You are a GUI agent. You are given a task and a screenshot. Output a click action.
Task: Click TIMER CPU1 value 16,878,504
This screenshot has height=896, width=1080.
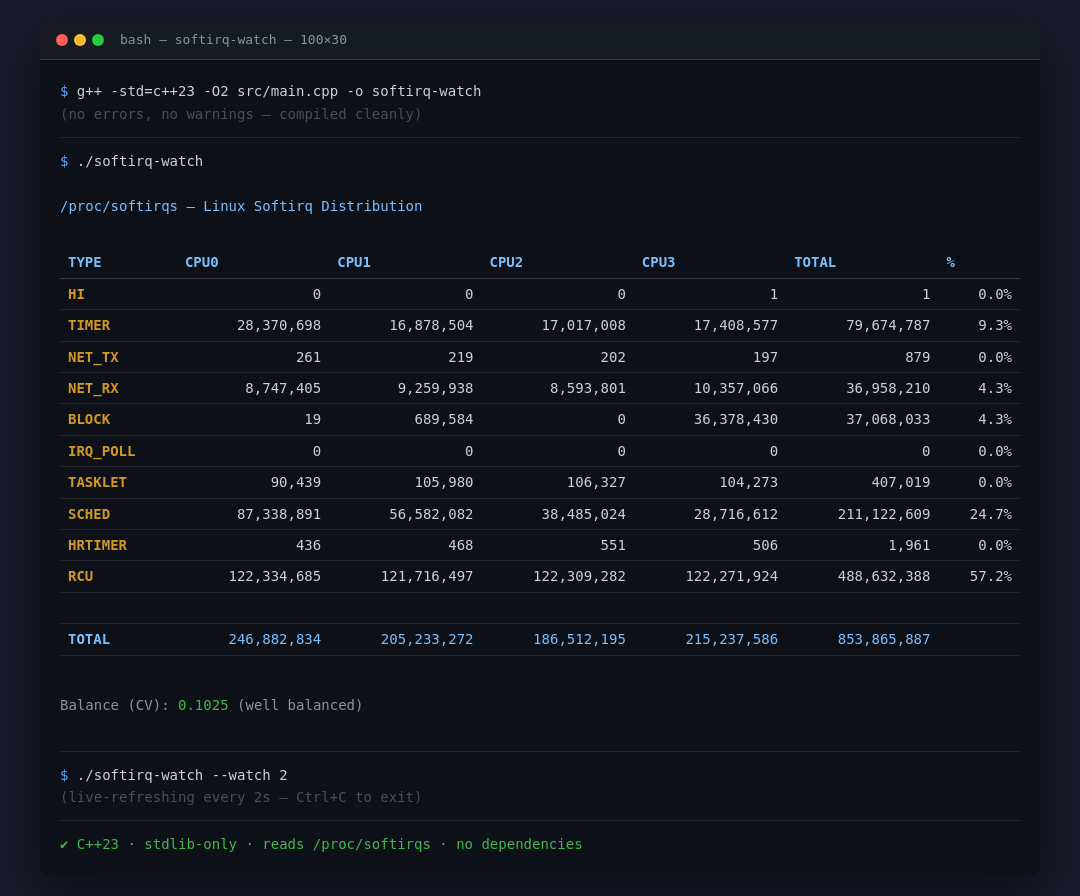pyautogui.click(x=431, y=325)
